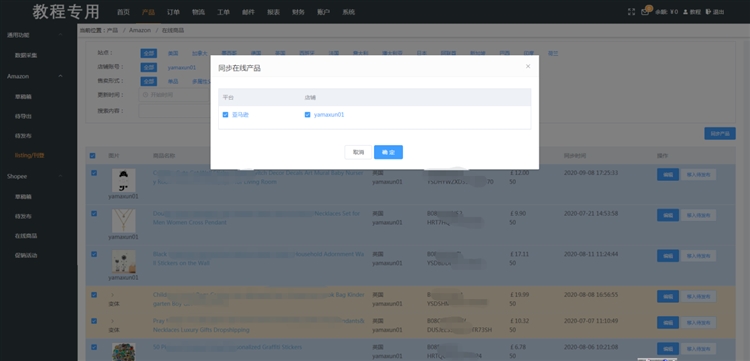
Task: Open 在线商品 in the Shopee sidebar section
Action: (26, 236)
